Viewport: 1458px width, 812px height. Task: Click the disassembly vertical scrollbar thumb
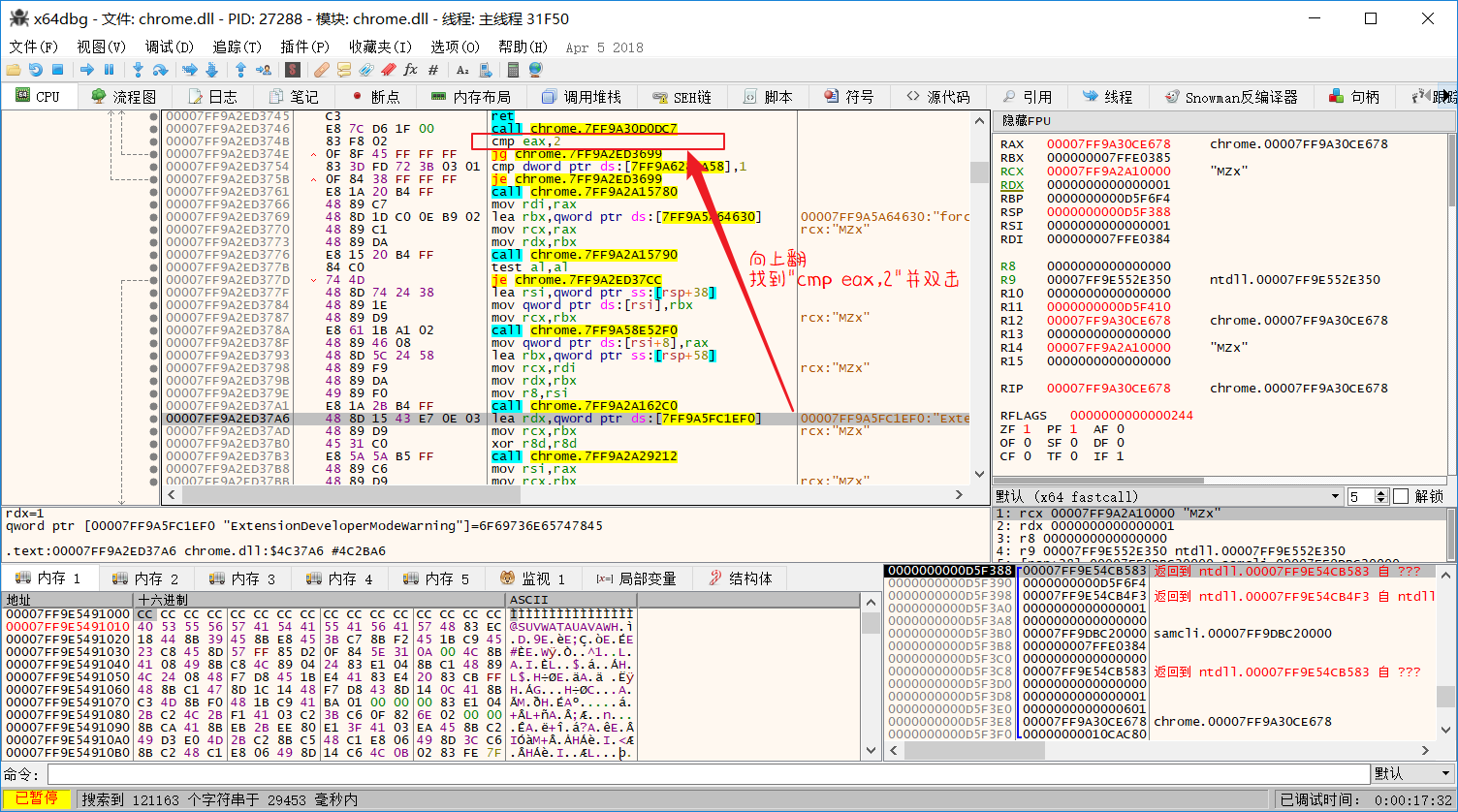point(979,172)
